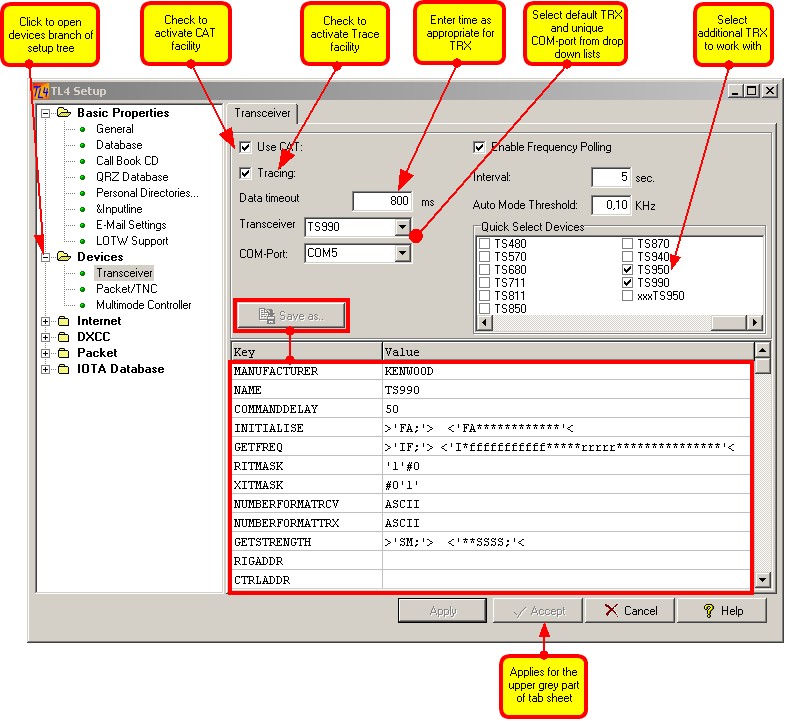Uncheck the TS950 quick select device
This screenshot has height=721, width=809.
click(627, 269)
